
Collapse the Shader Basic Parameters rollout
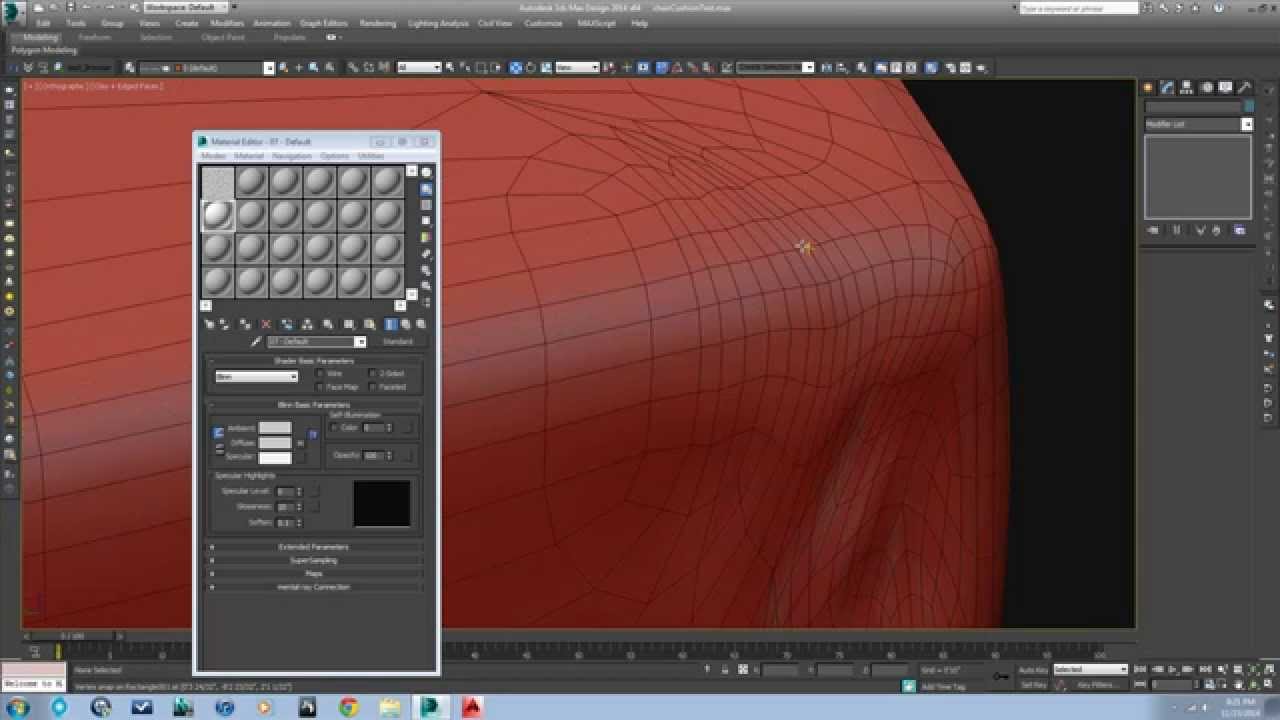(314, 361)
